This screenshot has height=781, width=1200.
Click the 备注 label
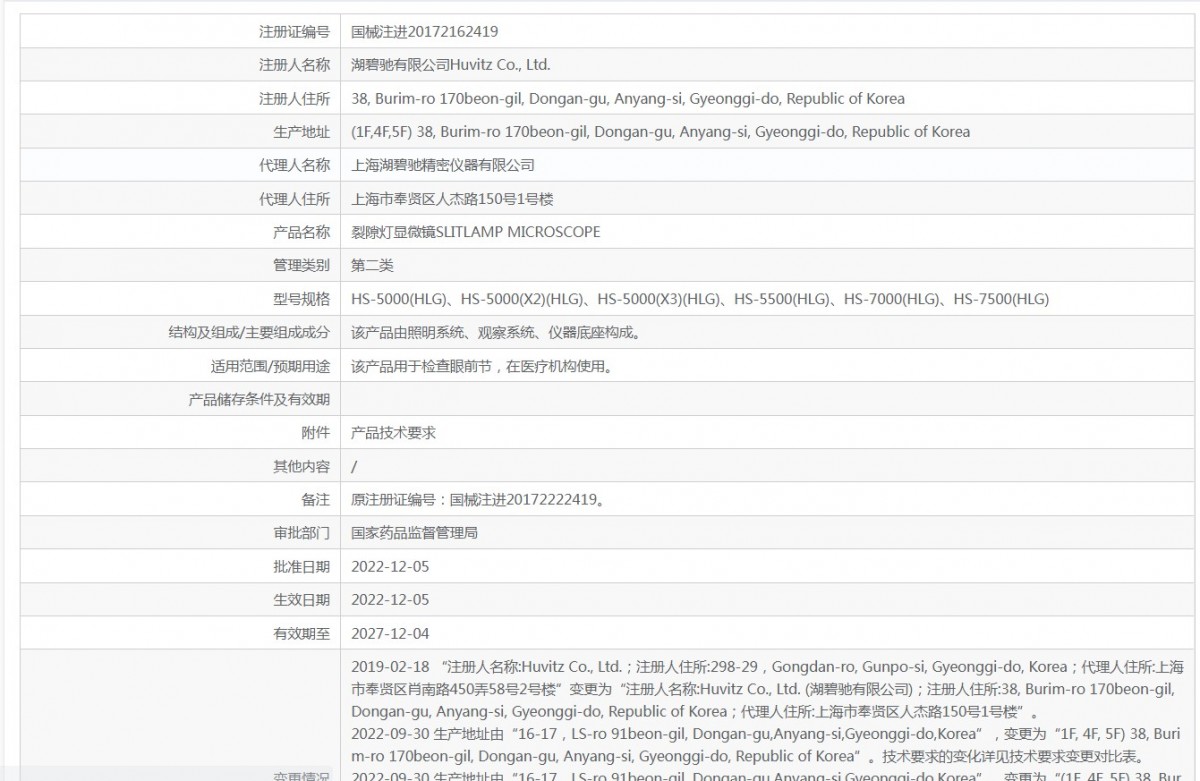[315, 500]
